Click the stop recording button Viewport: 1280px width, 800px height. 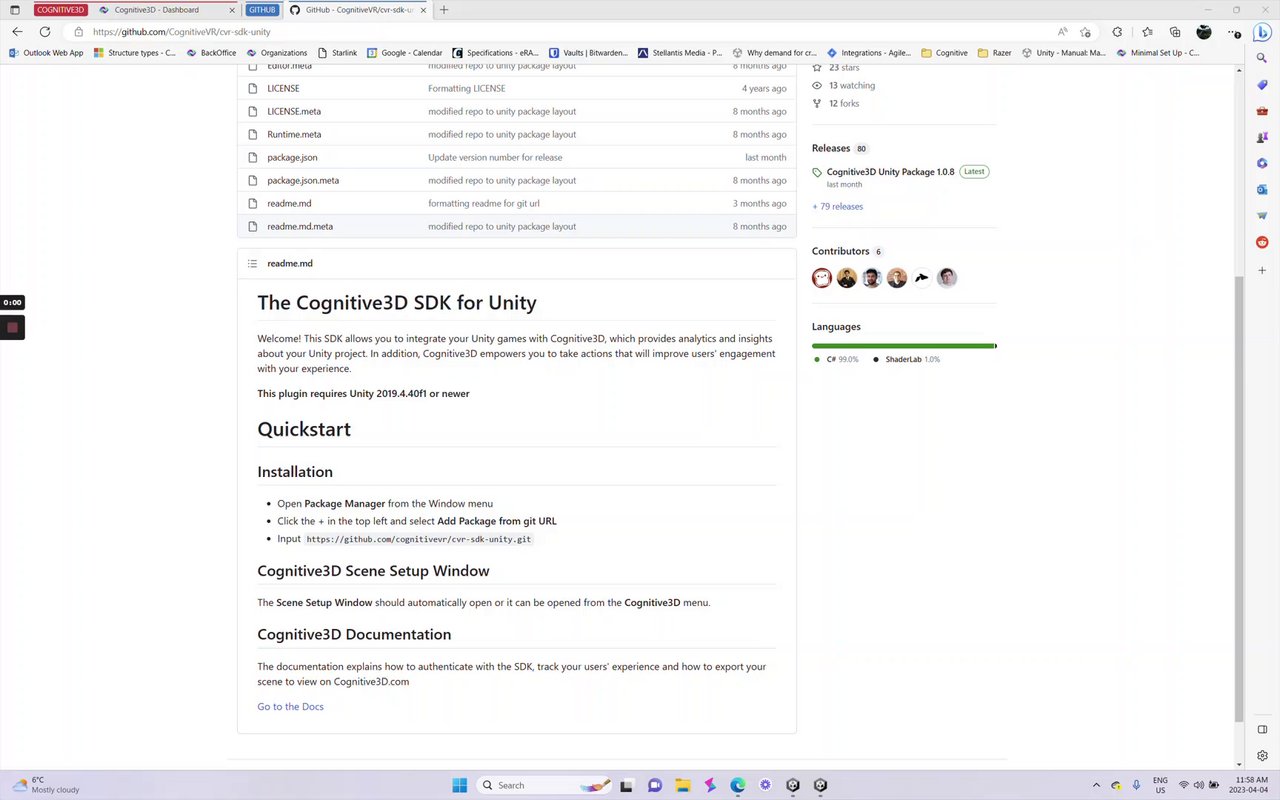point(12,327)
